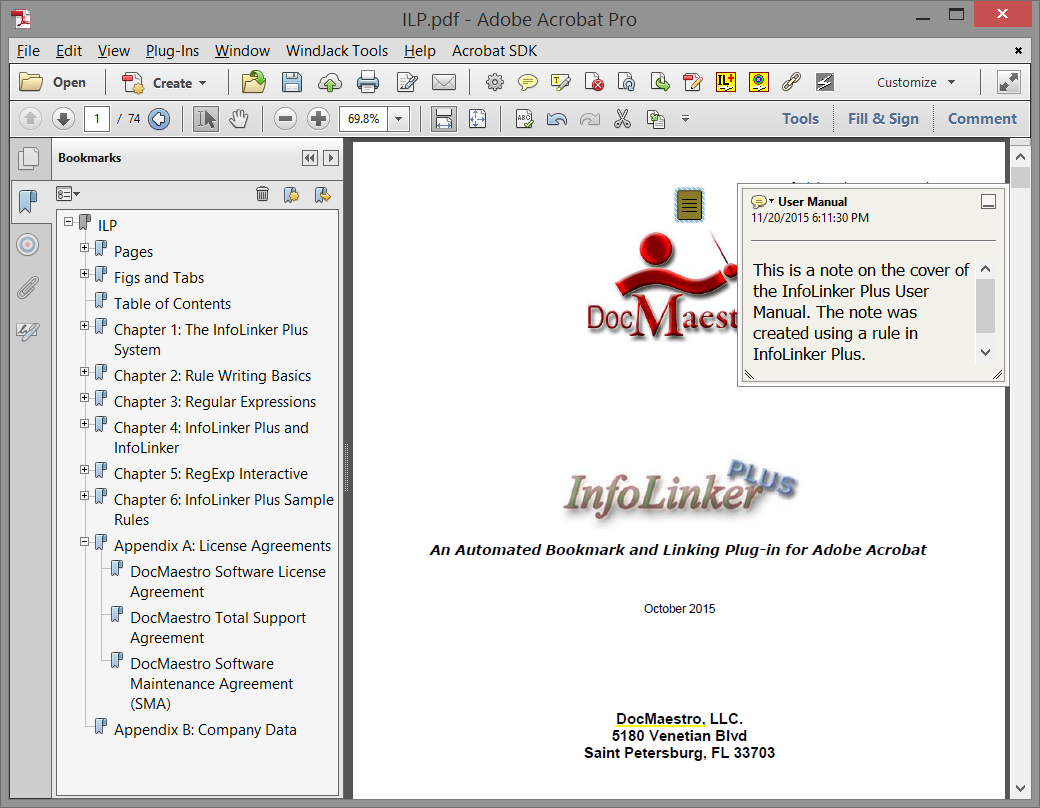Open the Fill & Sign pane

tap(883, 119)
